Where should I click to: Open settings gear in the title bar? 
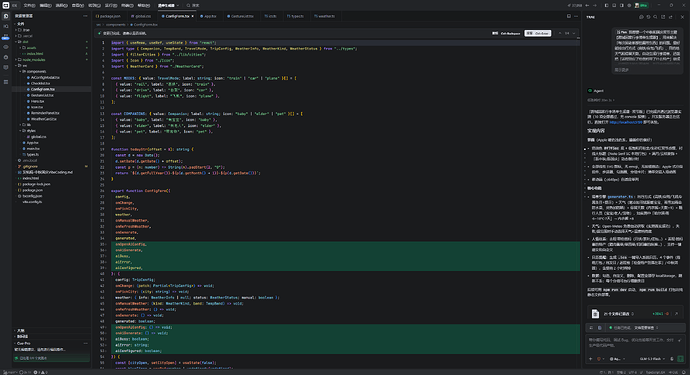tap(629, 5)
